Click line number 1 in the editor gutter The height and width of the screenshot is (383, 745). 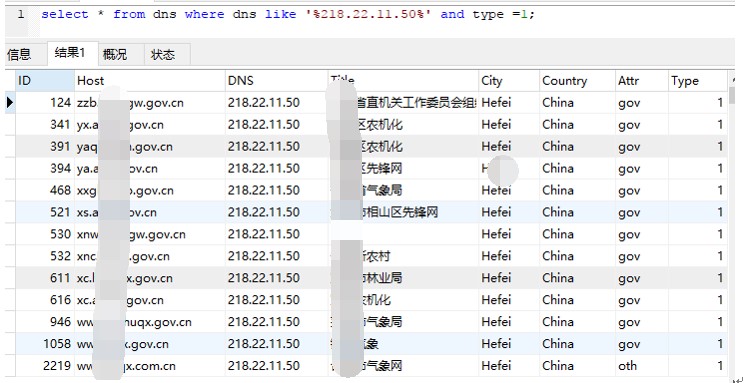20,14
